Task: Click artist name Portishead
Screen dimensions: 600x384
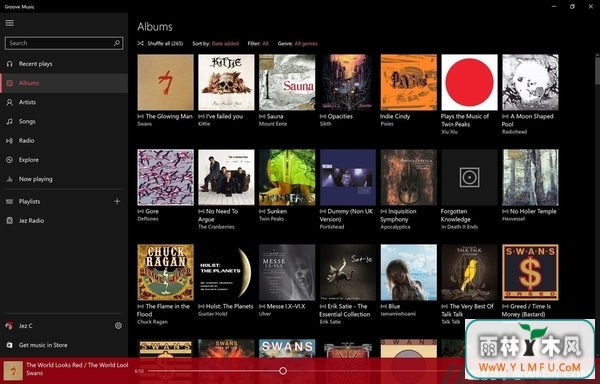Action: point(332,227)
